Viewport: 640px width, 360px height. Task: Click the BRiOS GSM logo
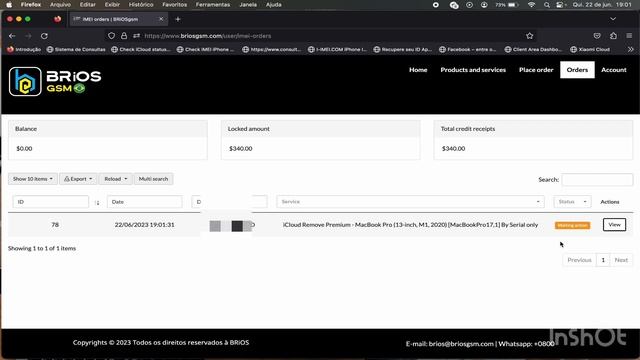pos(55,81)
